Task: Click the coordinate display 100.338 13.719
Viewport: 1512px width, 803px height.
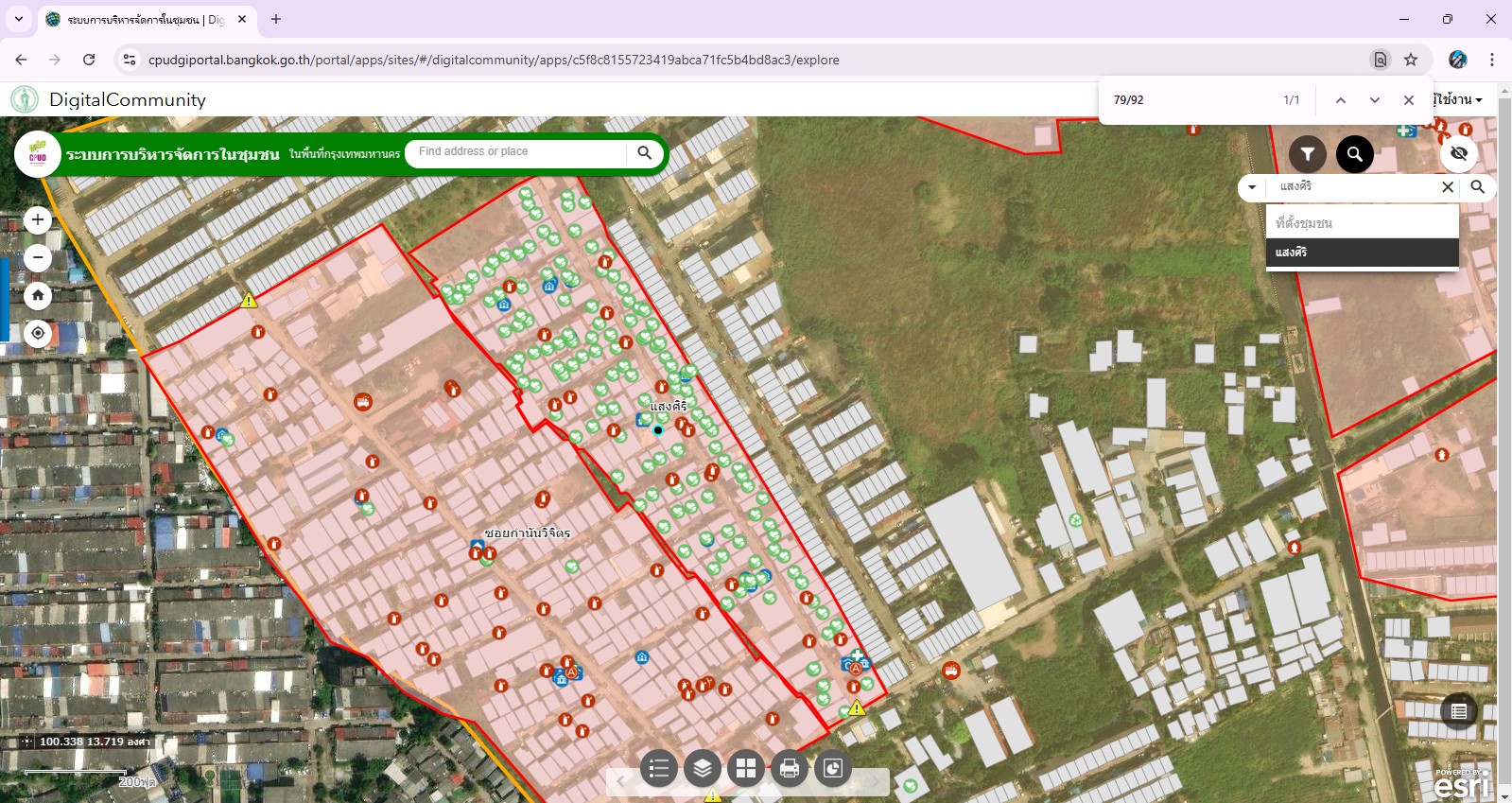Action: [x=95, y=742]
